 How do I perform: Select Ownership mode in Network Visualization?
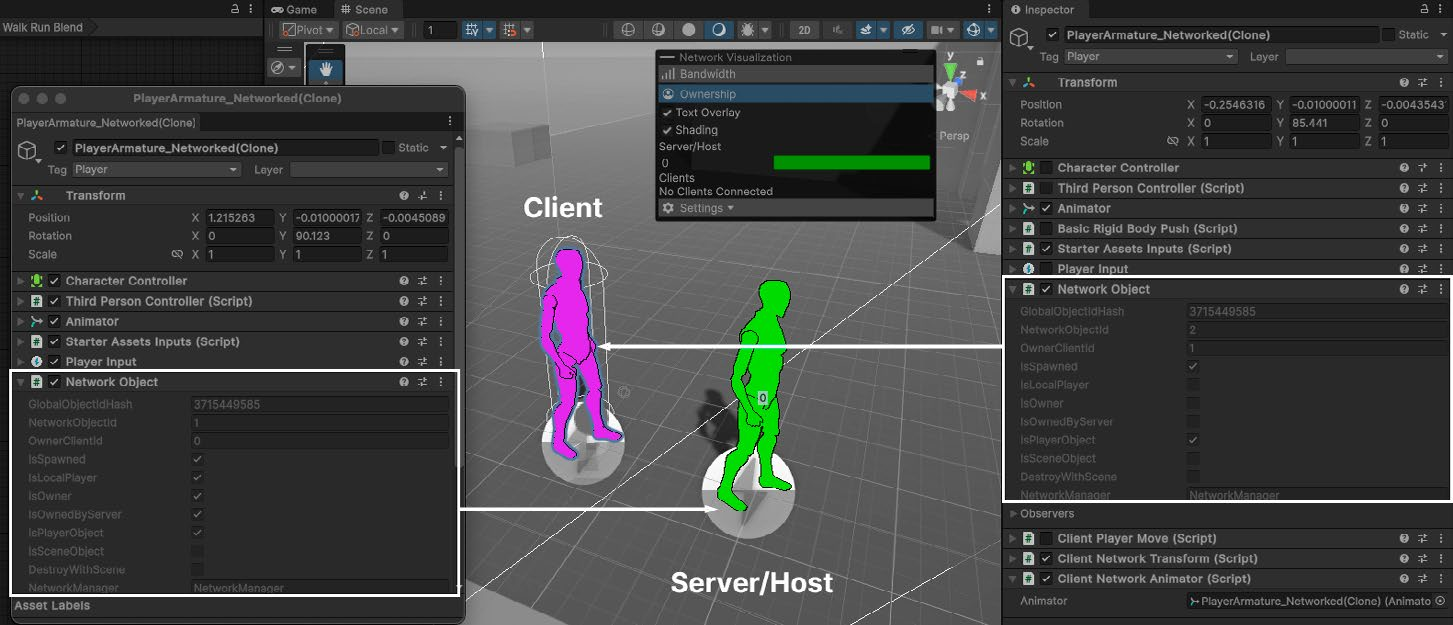796,94
